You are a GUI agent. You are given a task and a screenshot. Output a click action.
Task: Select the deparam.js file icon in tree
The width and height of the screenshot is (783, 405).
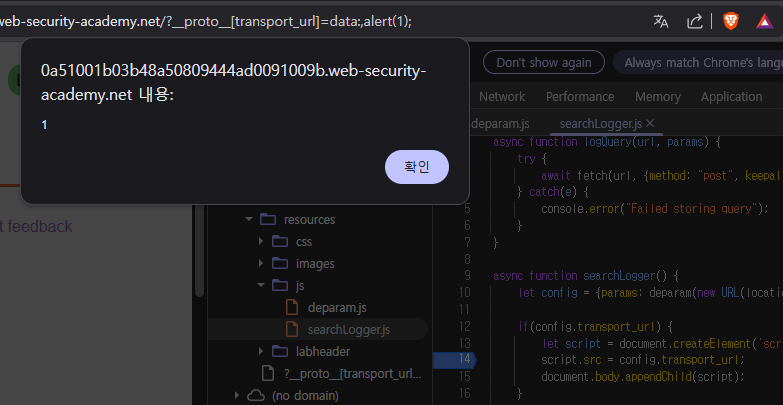click(x=291, y=307)
